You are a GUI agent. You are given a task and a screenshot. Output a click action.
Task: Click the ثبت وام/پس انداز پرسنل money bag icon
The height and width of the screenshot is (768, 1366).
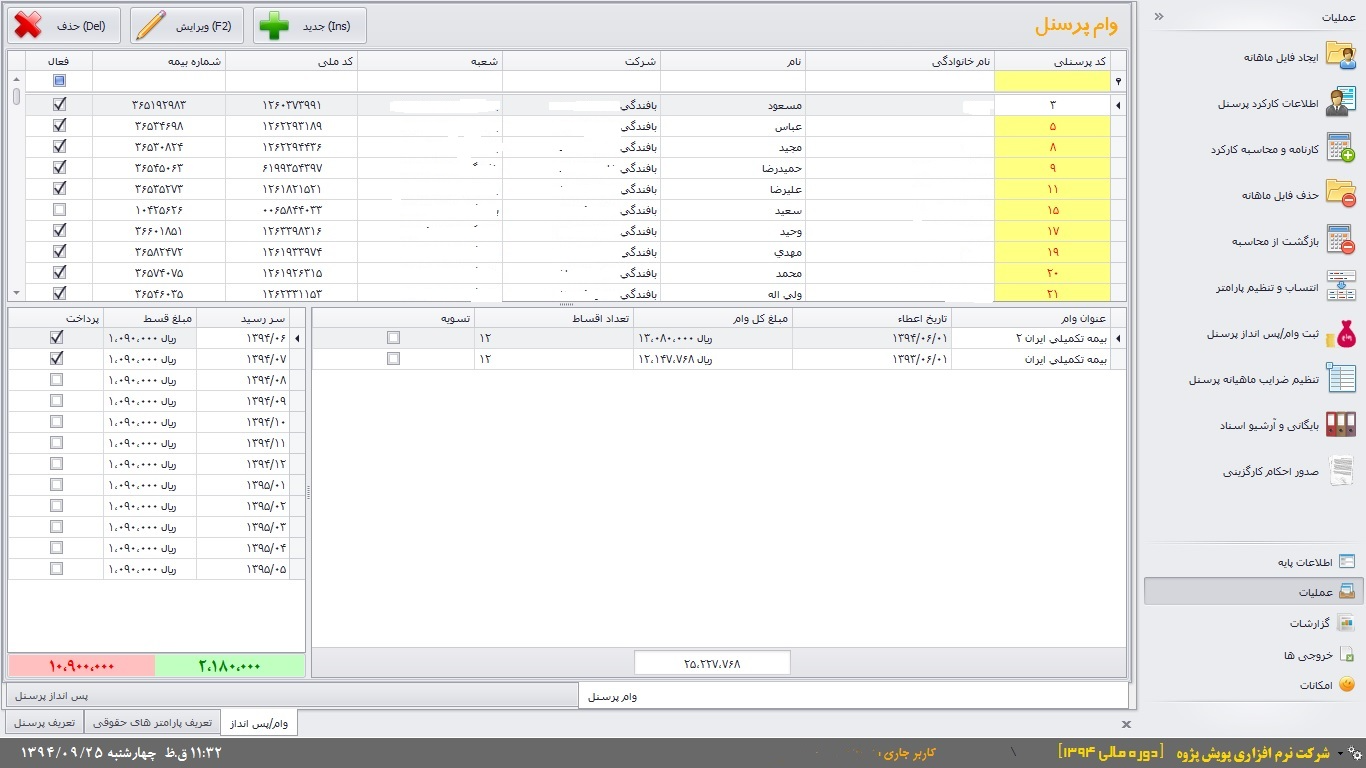[x=1340, y=334]
